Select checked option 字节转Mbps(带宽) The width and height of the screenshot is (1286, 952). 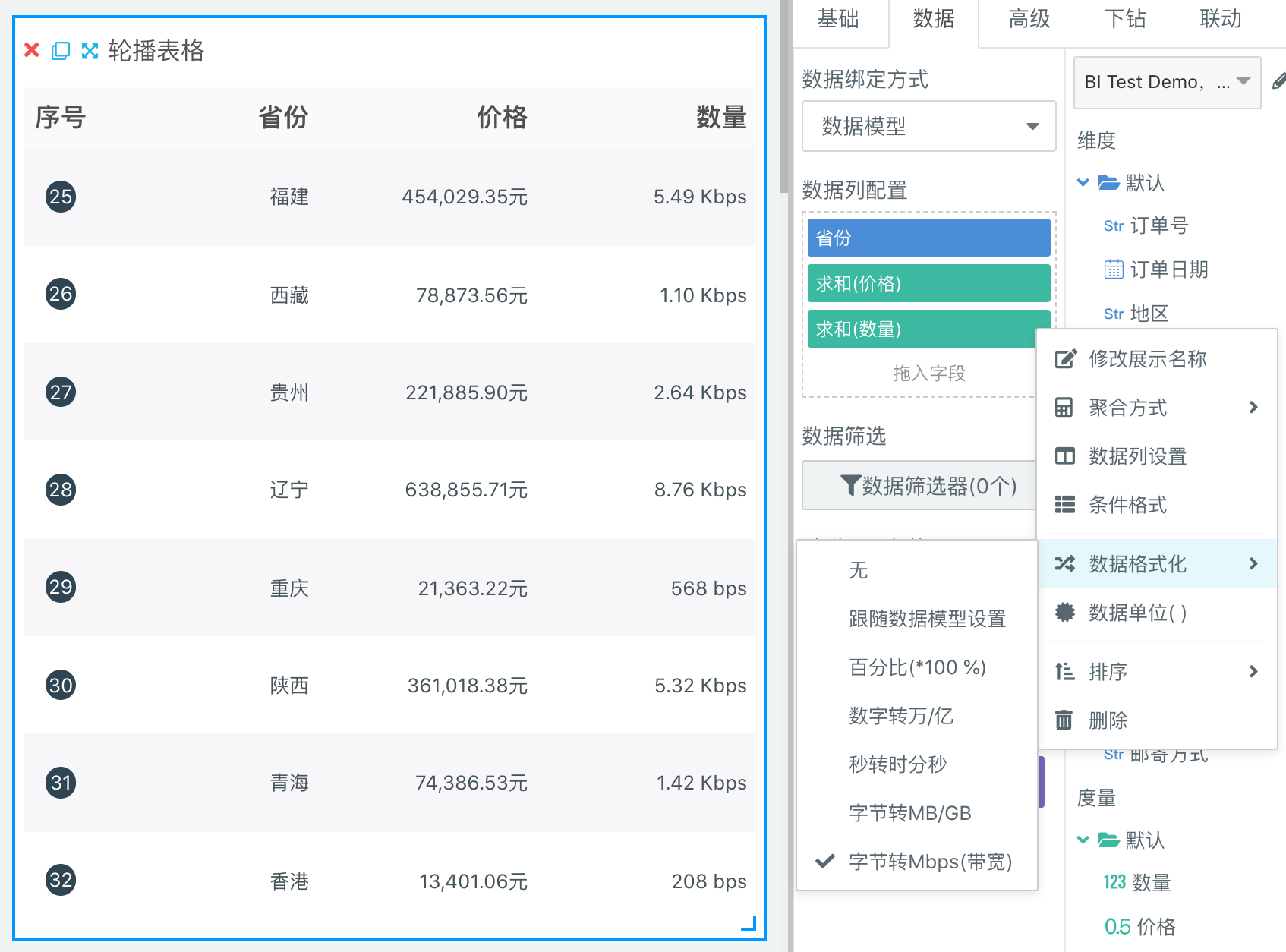click(916, 862)
